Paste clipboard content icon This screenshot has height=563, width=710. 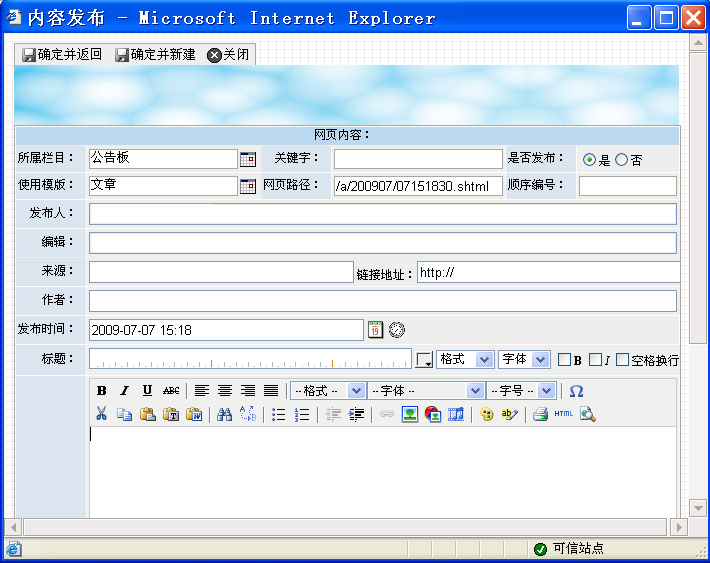[x=148, y=414]
